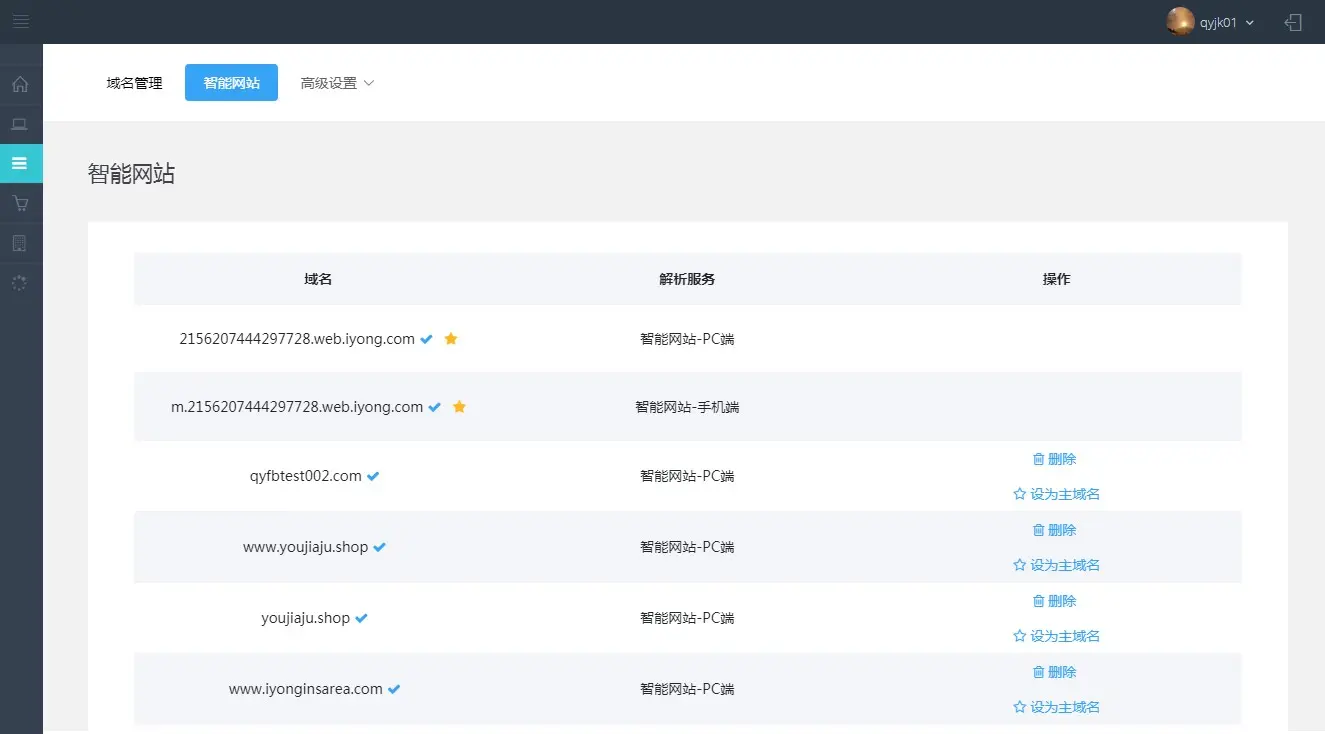1325x734 pixels.
Task: Click the gold star beside m.2156207444297728.web.iyong.com
Action: 459,407
